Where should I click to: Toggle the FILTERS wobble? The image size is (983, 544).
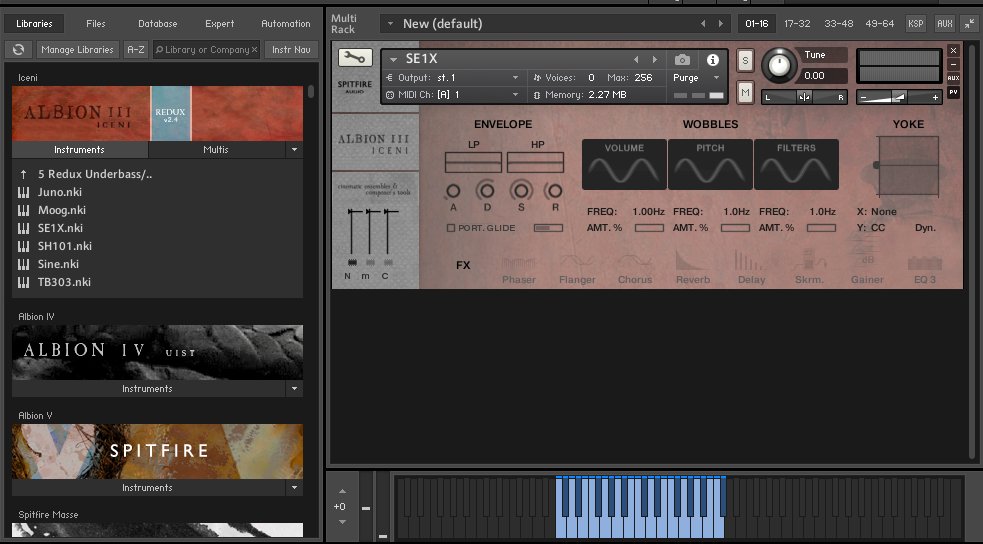click(796, 164)
